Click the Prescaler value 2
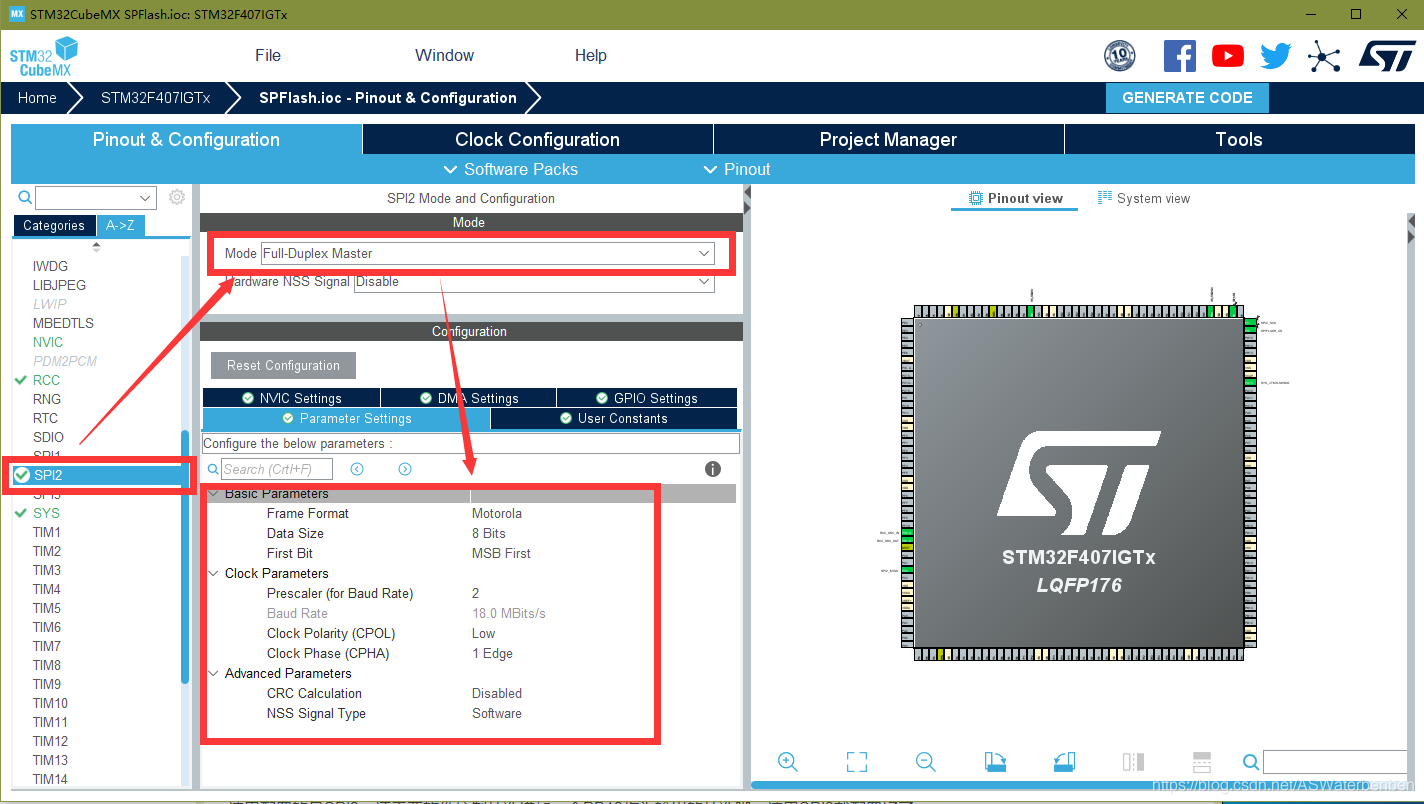The image size is (1424, 804). pyautogui.click(x=476, y=594)
